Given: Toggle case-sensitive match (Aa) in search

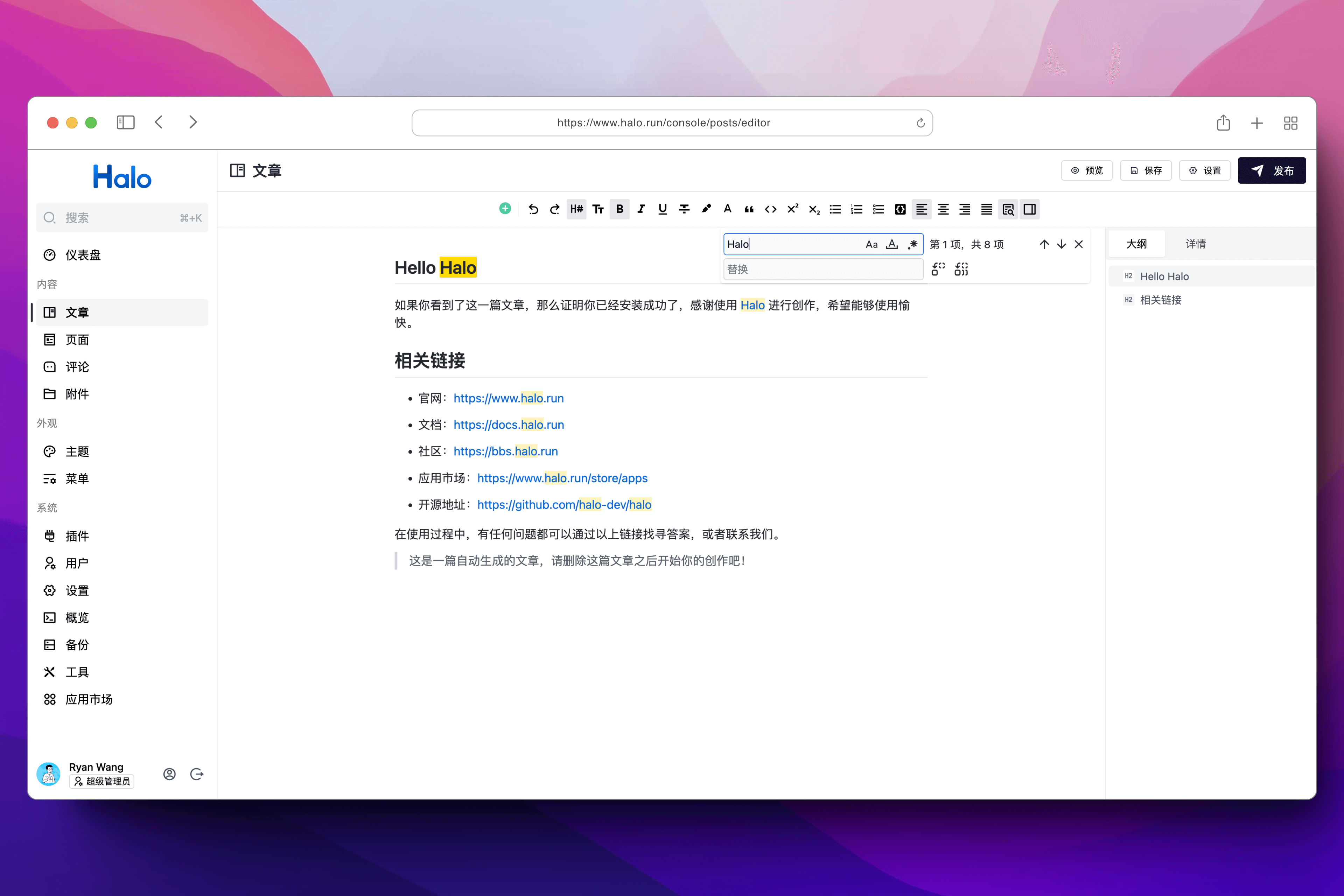Looking at the screenshot, I should click(x=871, y=245).
